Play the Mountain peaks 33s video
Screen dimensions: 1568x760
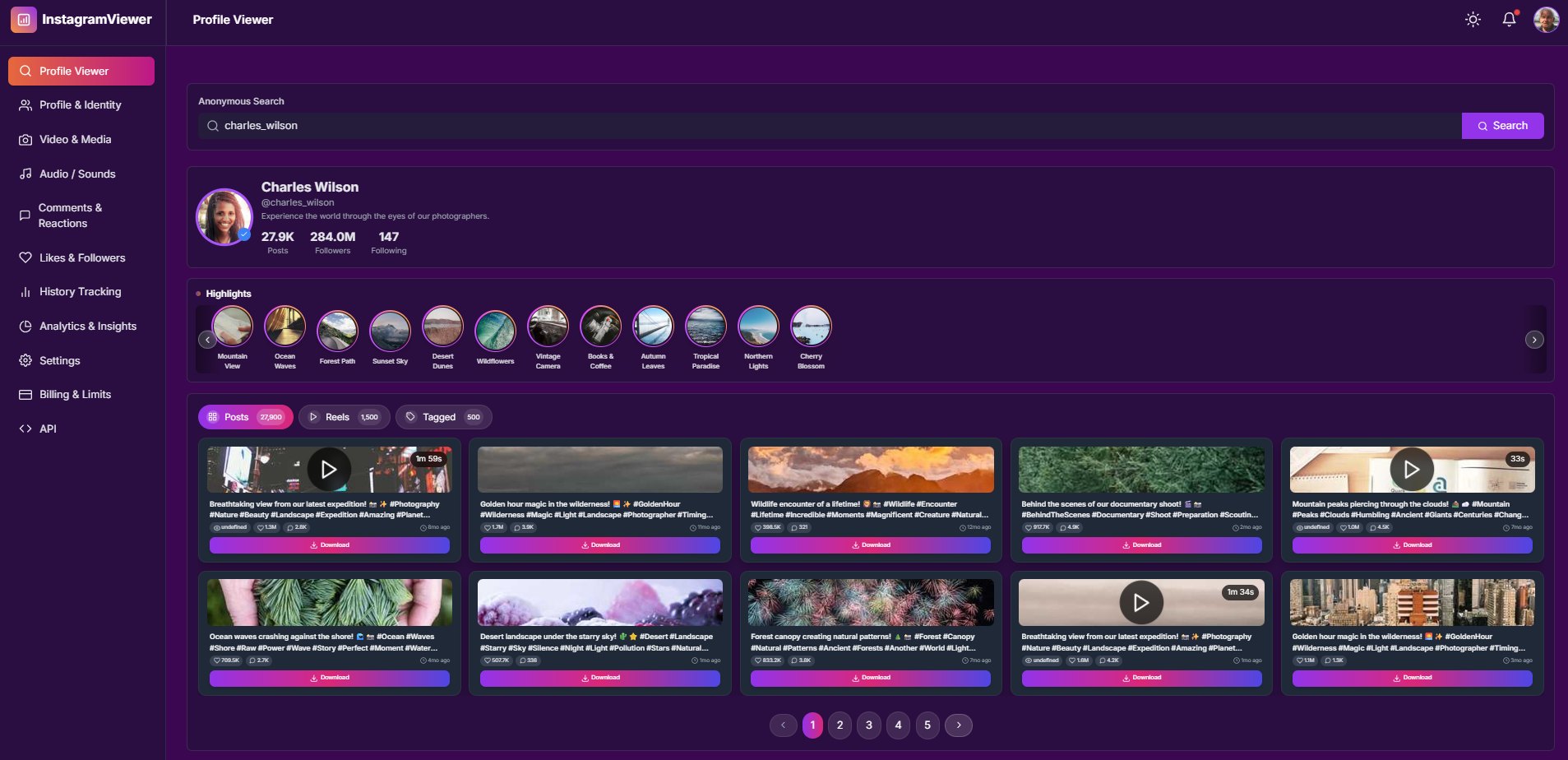(x=1411, y=470)
